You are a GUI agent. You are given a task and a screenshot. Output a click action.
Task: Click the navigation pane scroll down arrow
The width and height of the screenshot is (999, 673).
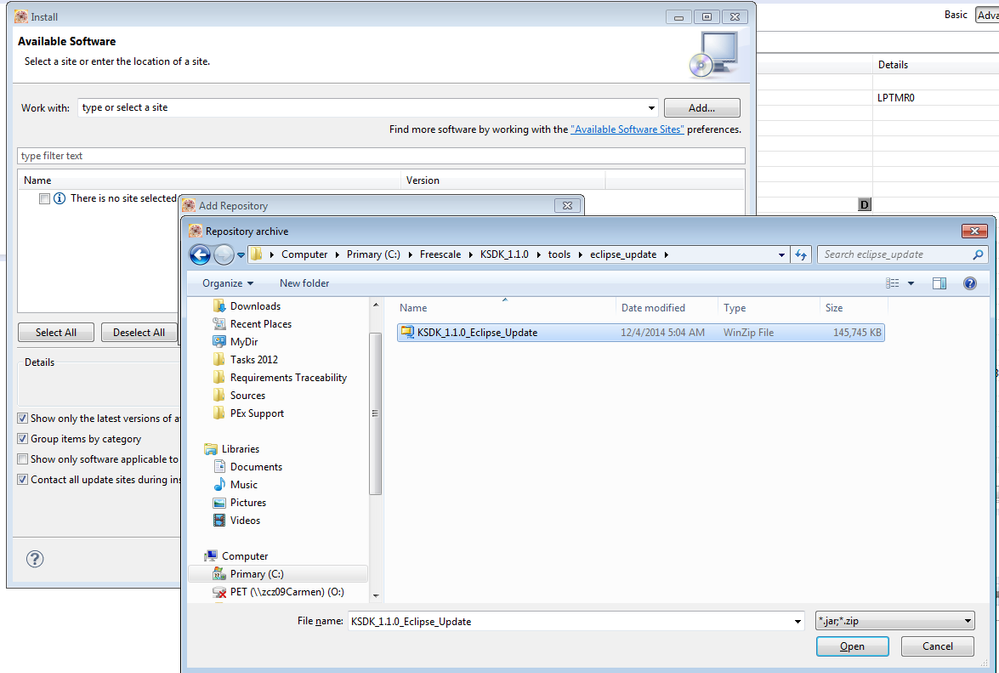(x=375, y=595)
